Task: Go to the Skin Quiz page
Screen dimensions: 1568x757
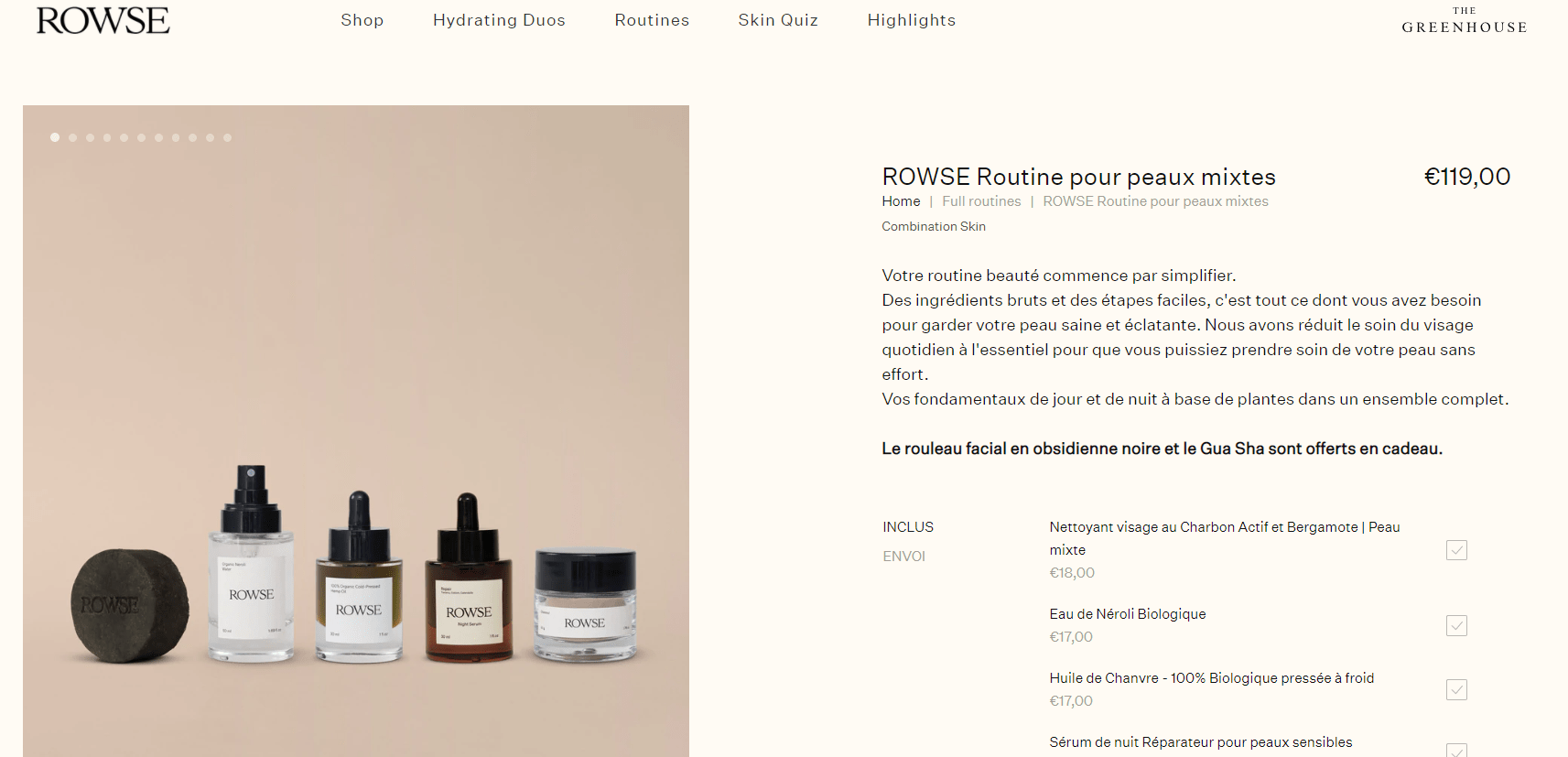Action: click(778, 20)
